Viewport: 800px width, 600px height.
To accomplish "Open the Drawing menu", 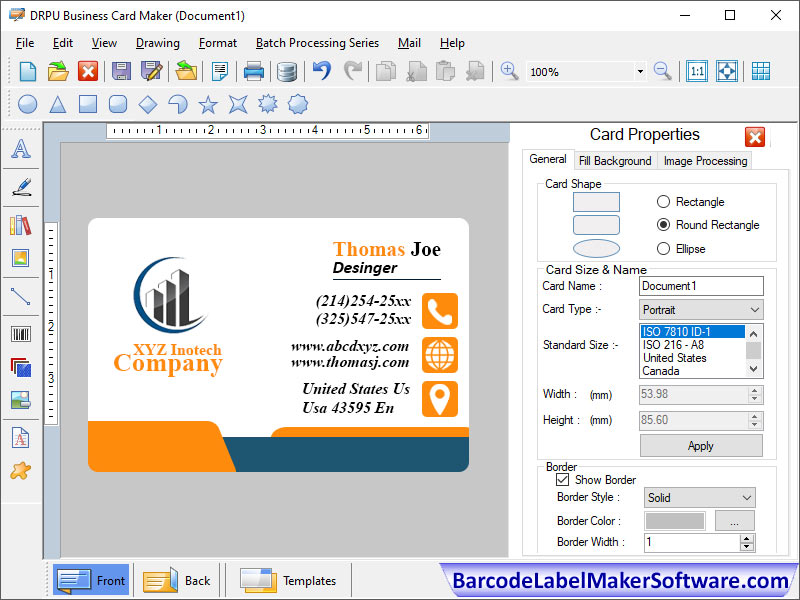I will (x=158, y=43).
